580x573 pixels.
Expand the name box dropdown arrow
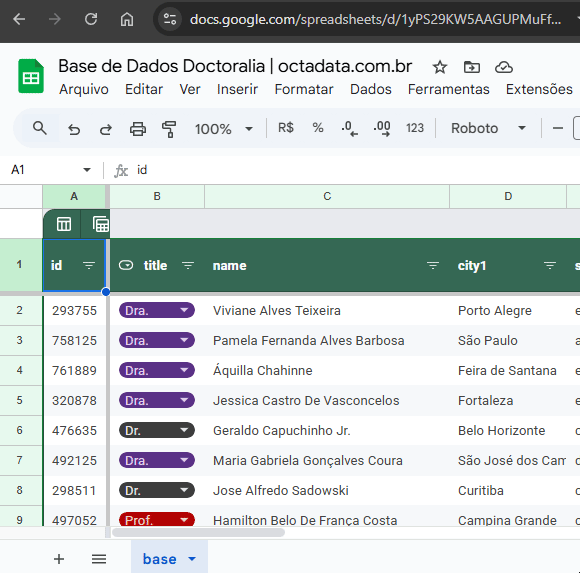point(87,170)
